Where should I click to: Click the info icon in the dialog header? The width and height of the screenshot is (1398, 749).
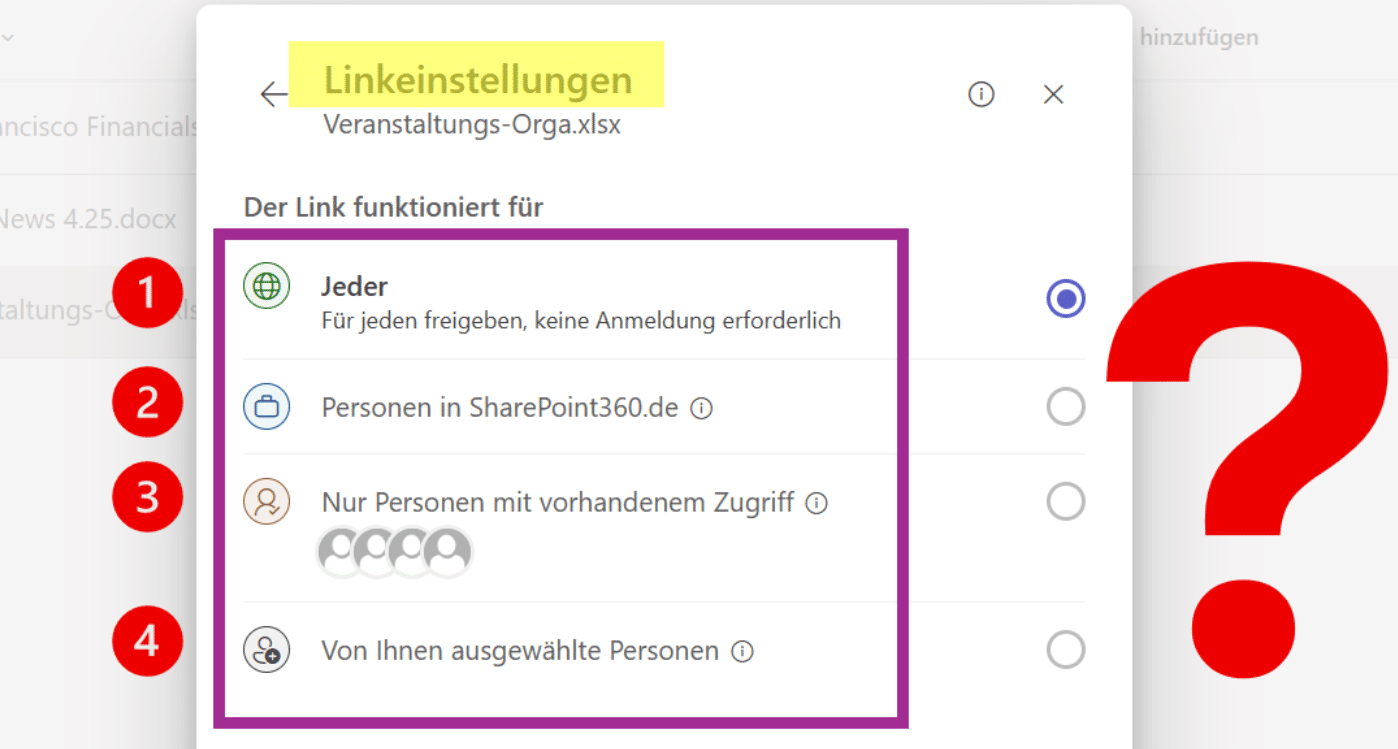[x=981, y=95]
